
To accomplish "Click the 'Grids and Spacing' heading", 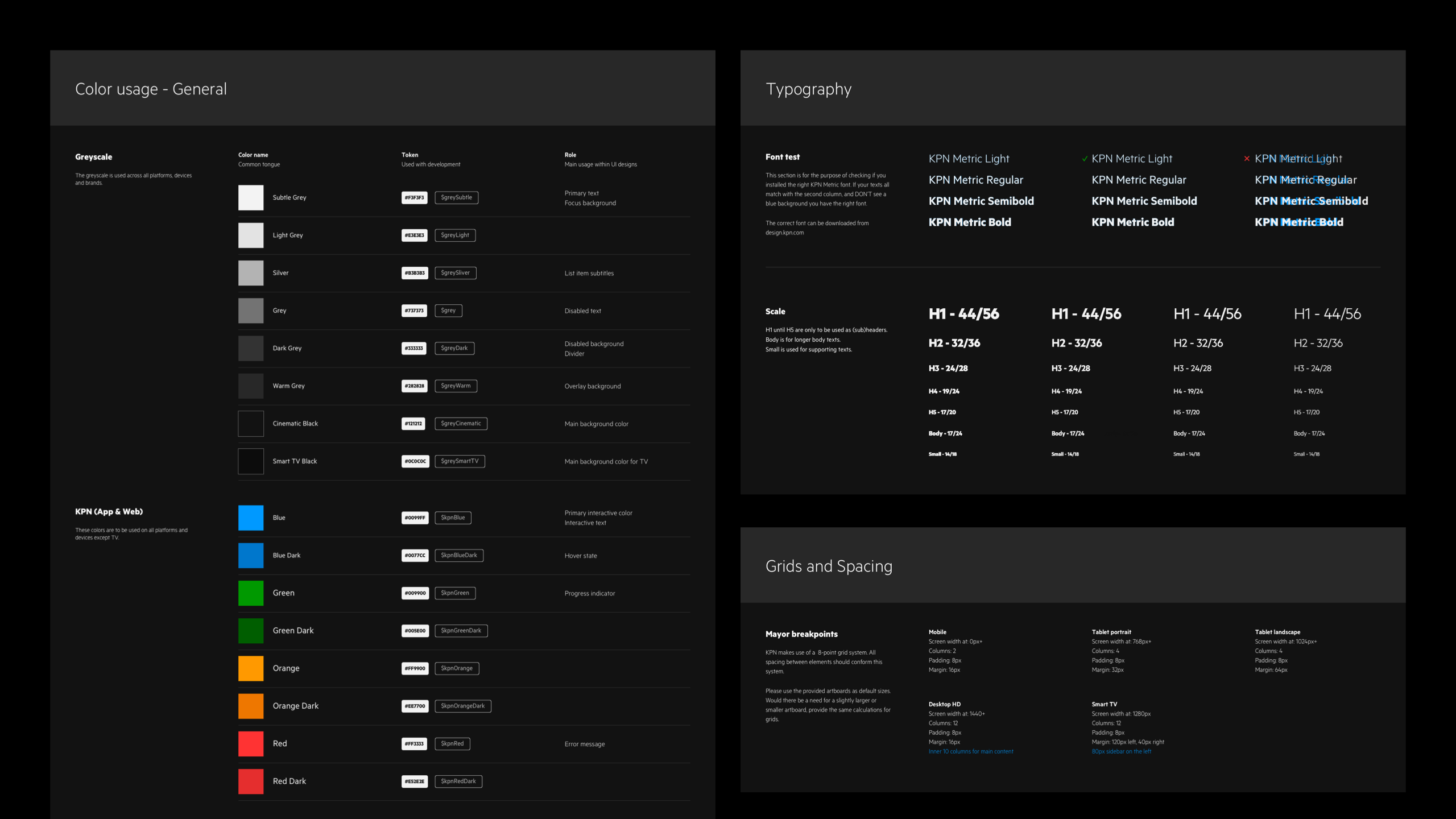I will (x=829, y=566).
